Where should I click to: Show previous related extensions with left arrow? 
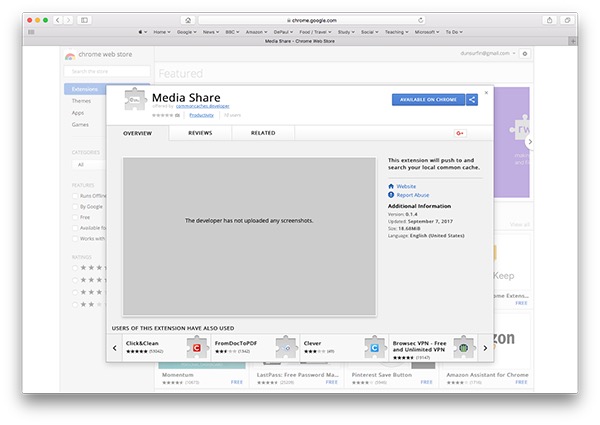click(115, 347)
